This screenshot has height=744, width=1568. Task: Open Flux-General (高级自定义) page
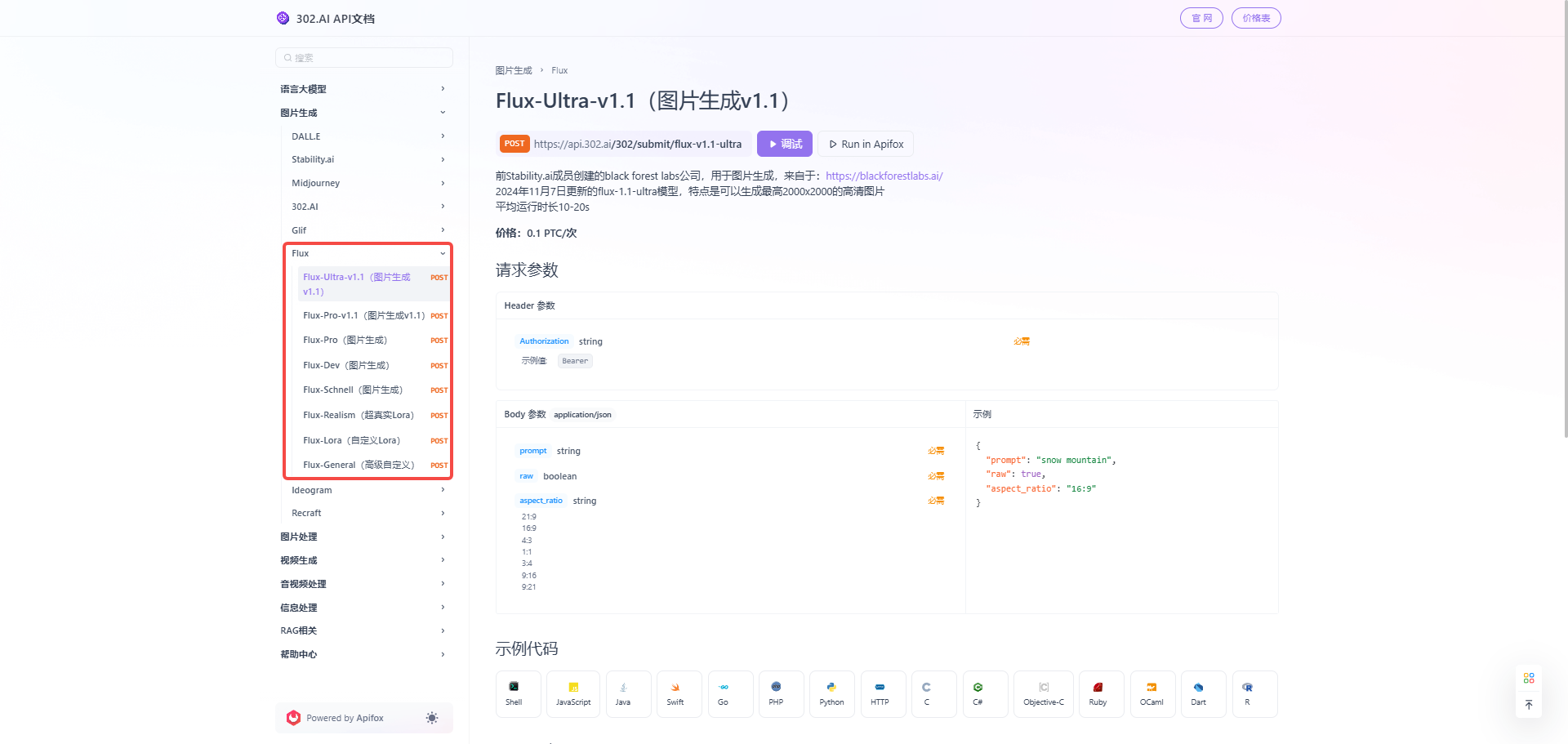pos(374,465)
